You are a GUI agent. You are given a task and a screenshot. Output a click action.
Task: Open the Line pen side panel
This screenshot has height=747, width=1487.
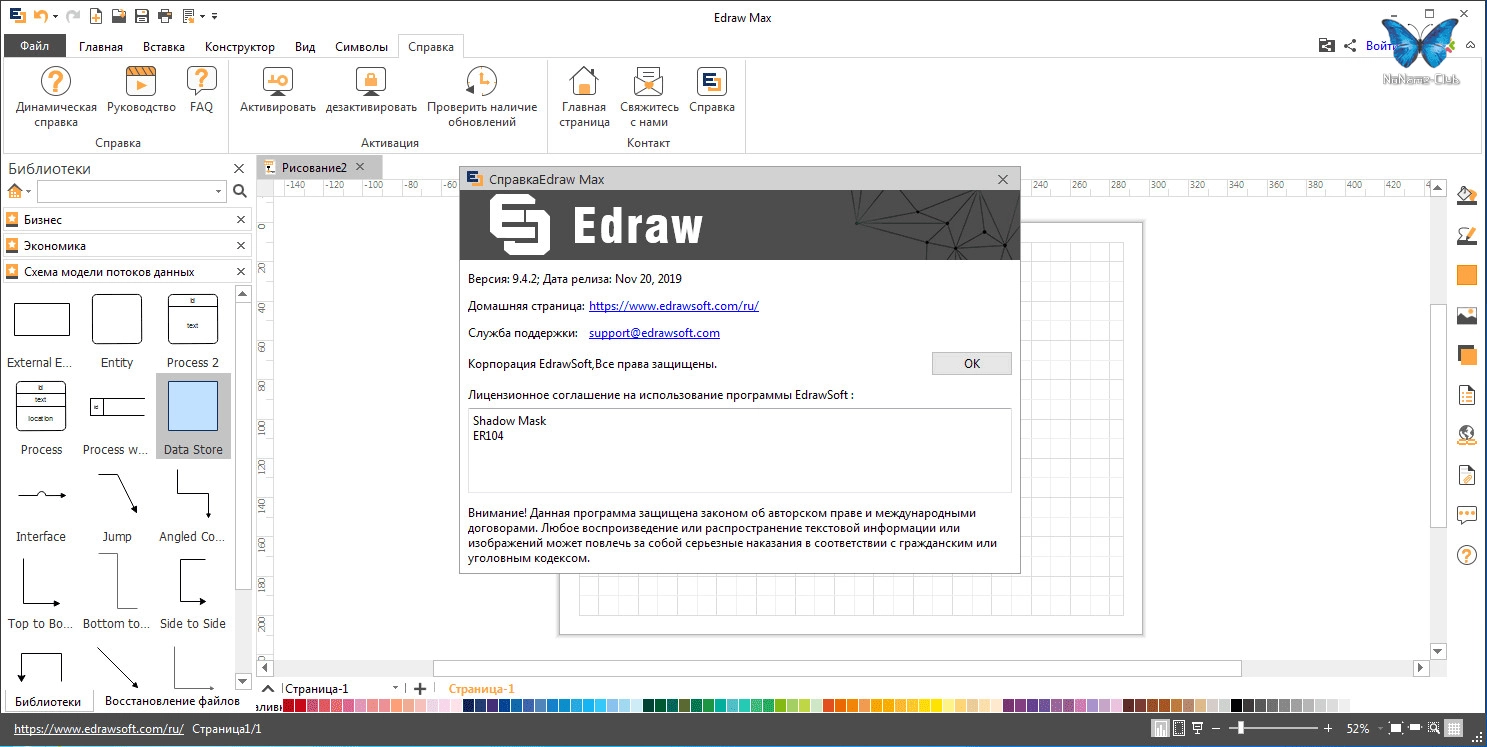1467,235
